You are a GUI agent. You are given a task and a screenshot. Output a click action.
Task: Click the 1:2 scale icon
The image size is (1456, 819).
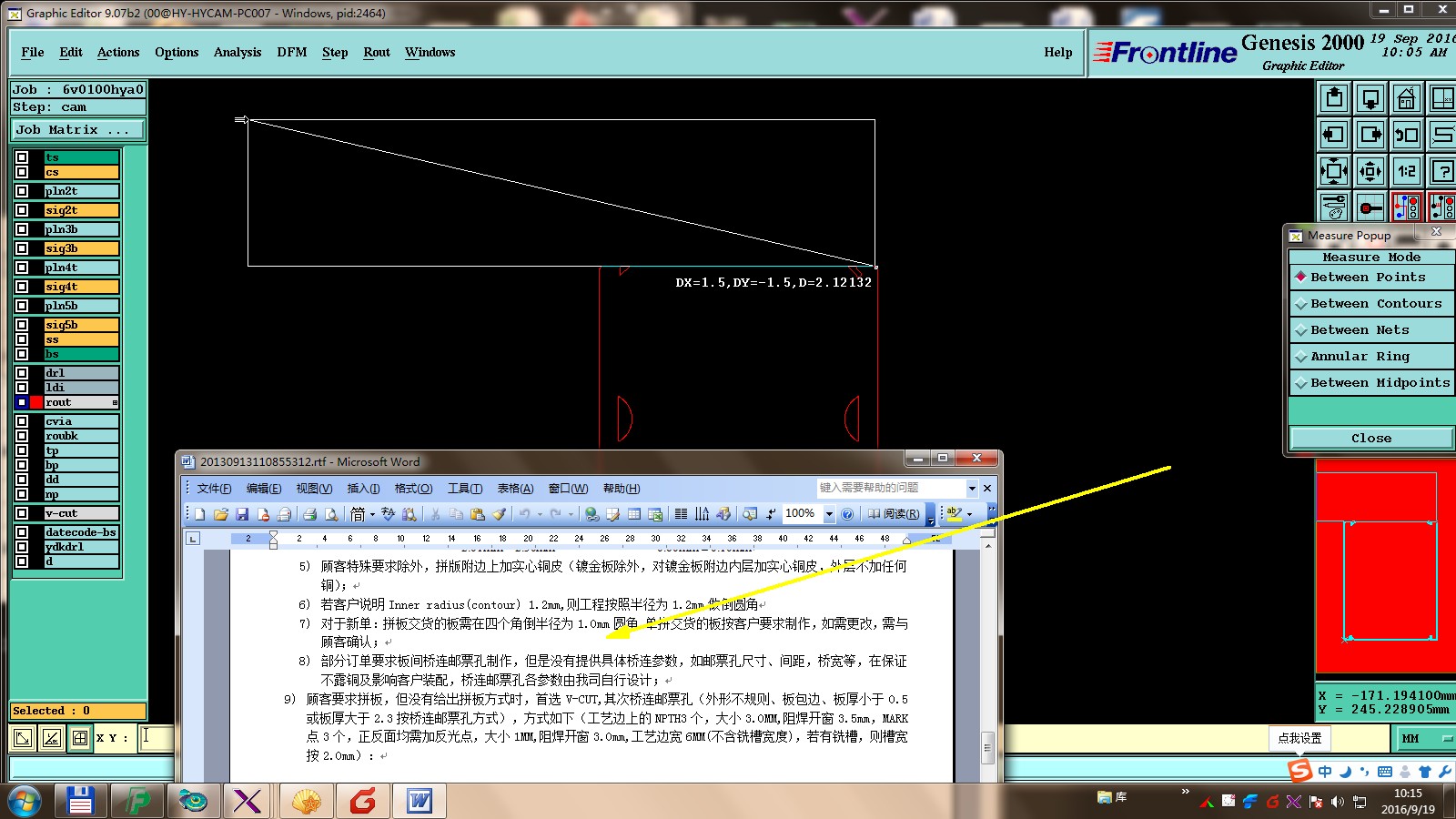point(1407,171)
